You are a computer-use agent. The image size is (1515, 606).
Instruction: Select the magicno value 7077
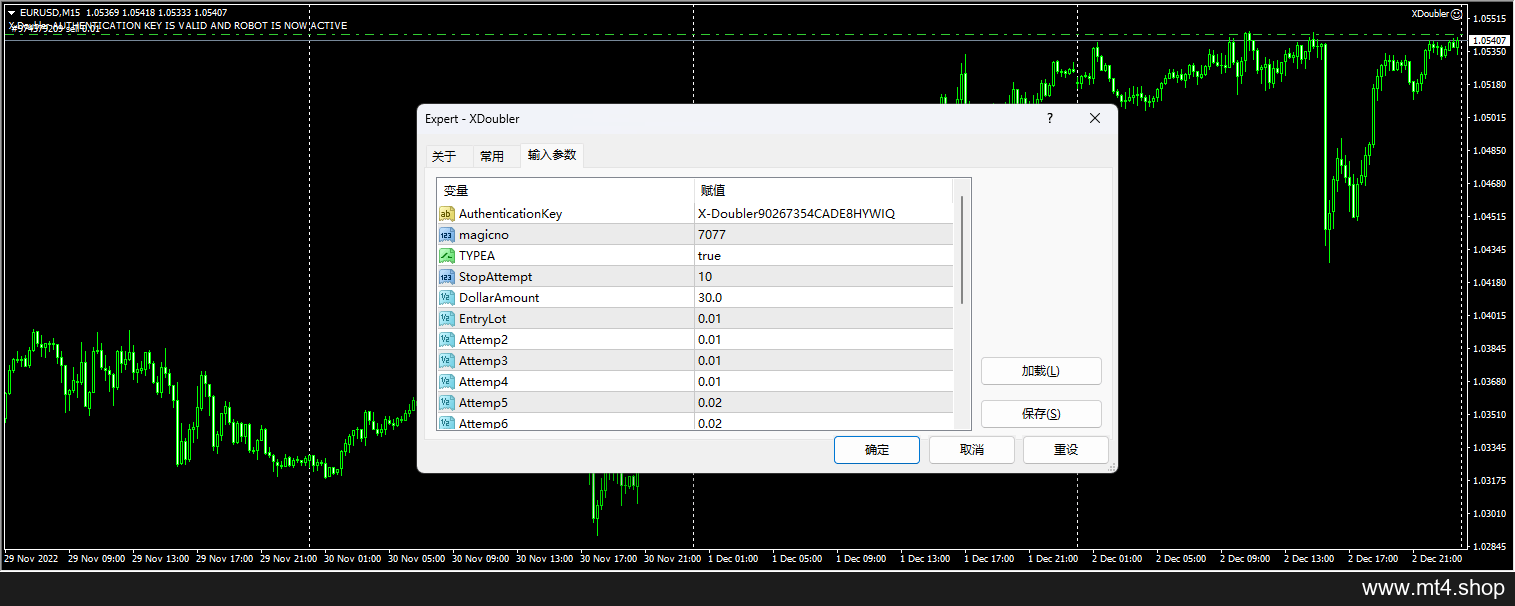(x=824, y=235)
